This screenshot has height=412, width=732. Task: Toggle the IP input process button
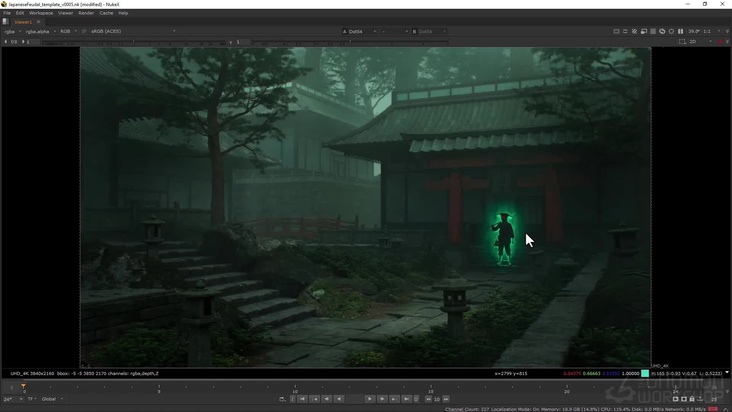tap(84, 31)
